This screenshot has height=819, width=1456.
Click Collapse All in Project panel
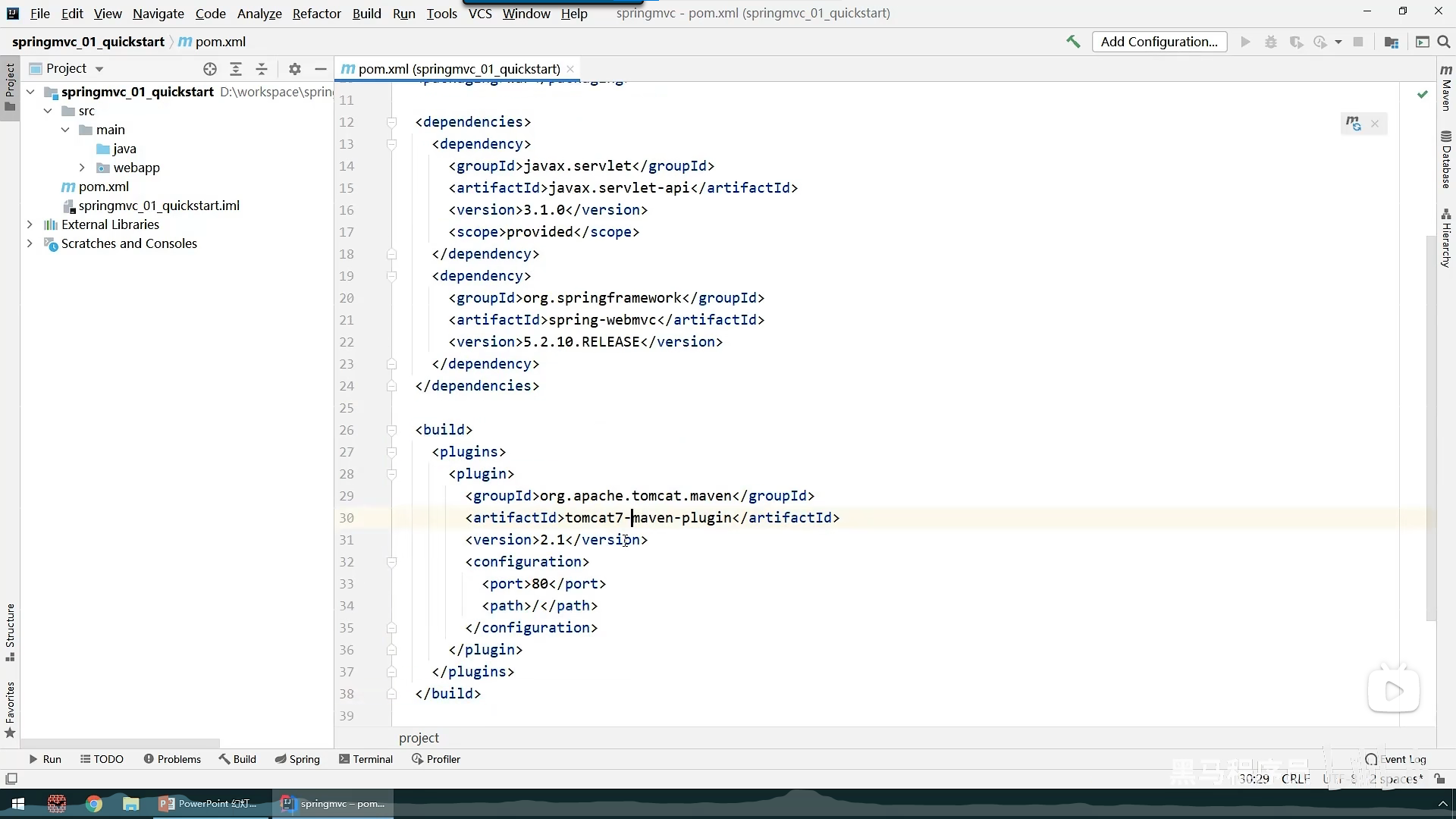pos(262,69)
